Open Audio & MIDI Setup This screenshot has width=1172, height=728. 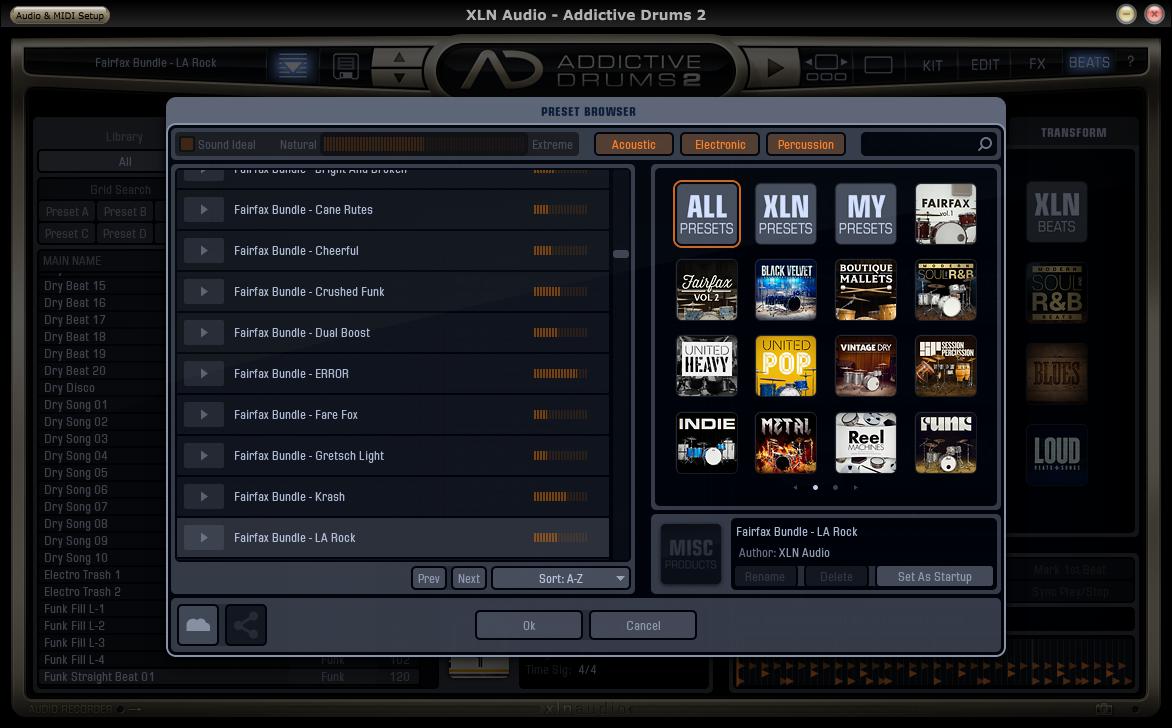coord(60,15)
